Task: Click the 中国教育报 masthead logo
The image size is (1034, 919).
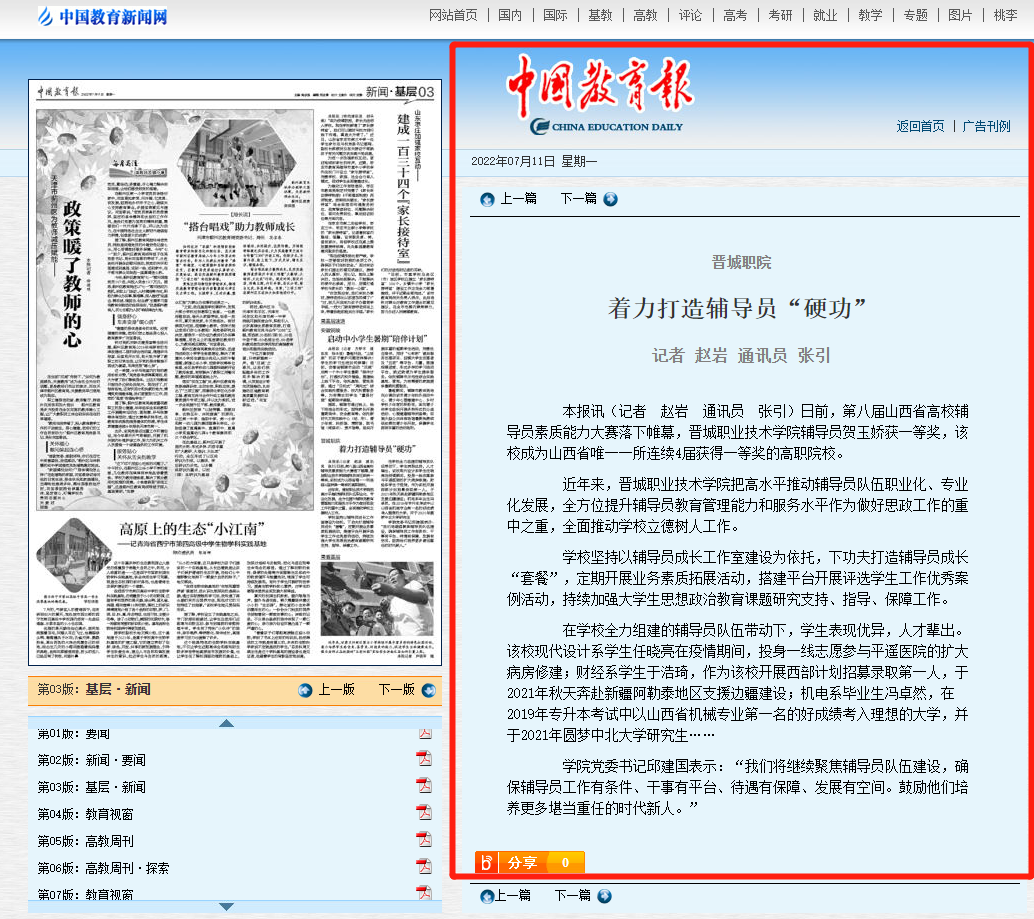Action: [600, 94]
